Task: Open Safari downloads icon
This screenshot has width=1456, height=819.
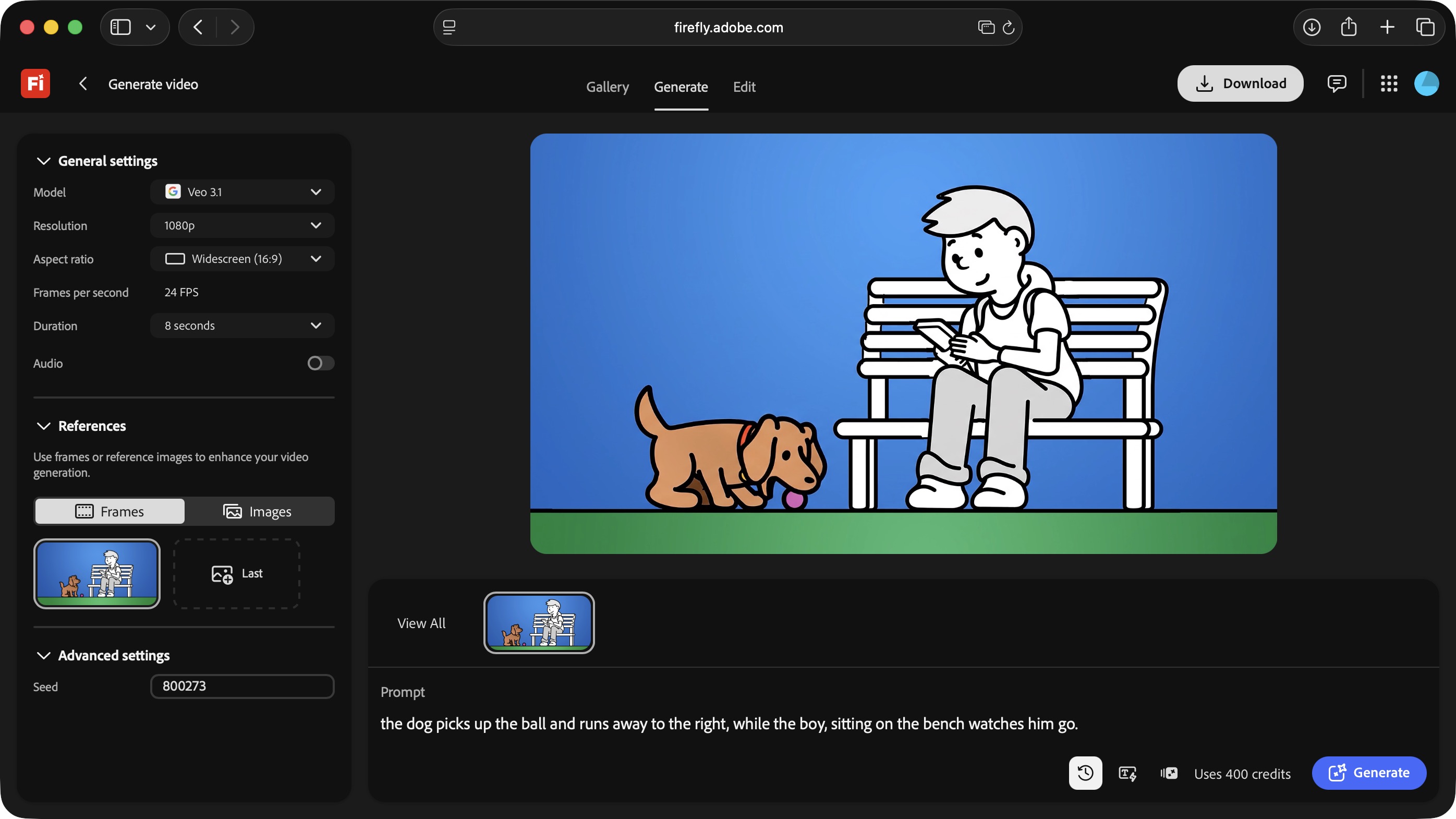Action: click(1312, 27)
